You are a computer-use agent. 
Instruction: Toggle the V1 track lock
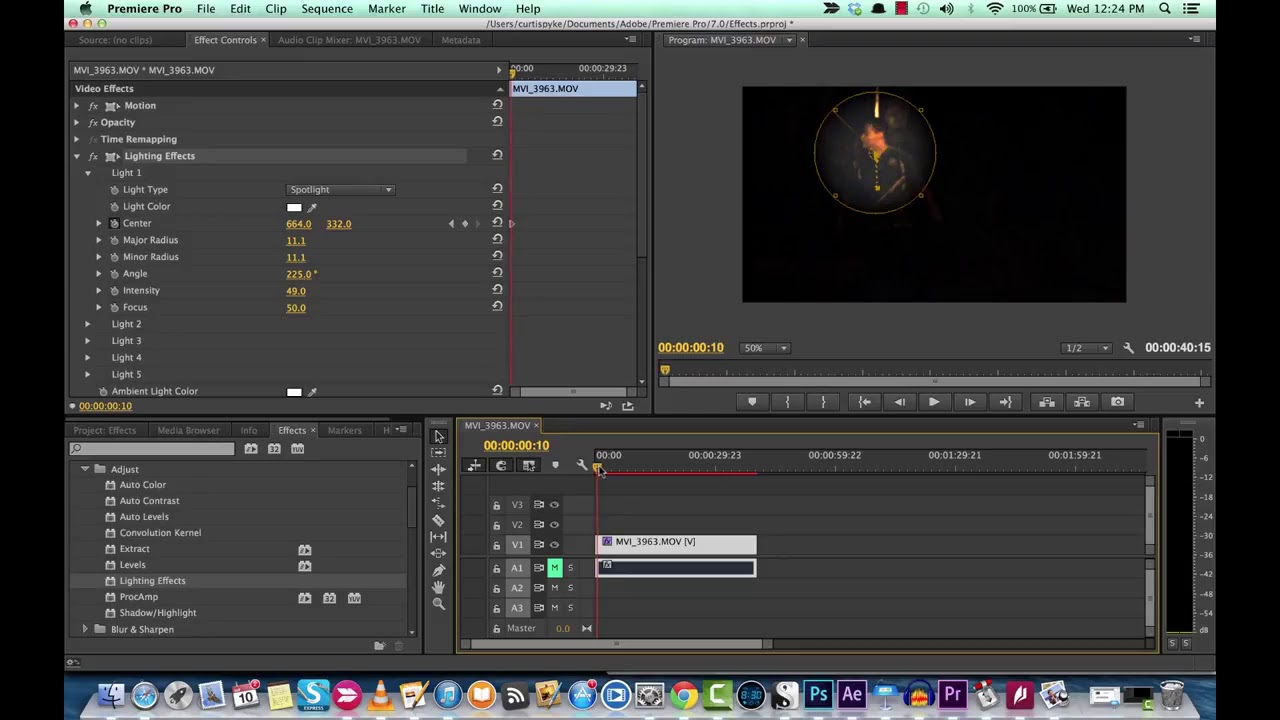(496, 545)
